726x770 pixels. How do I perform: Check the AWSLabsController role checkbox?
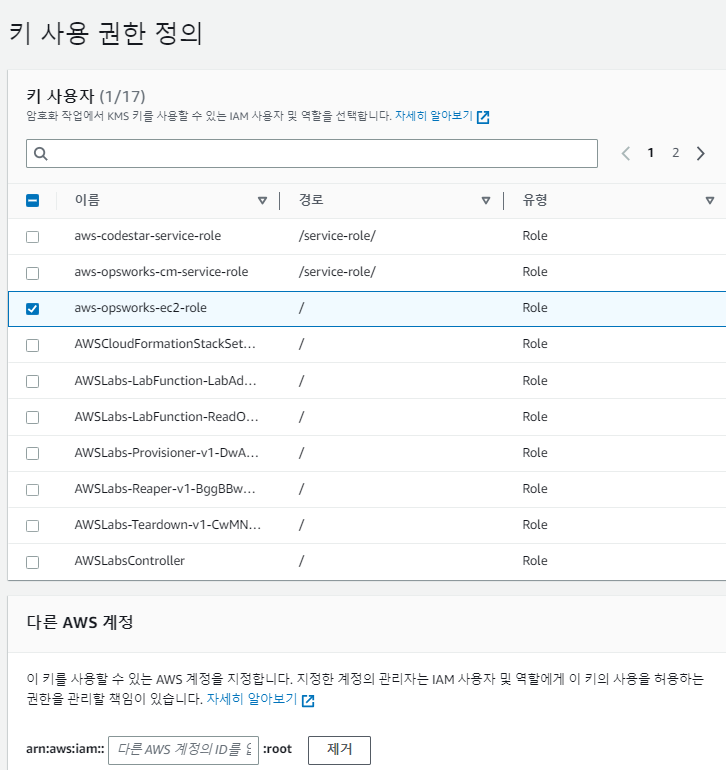[32, 562]
